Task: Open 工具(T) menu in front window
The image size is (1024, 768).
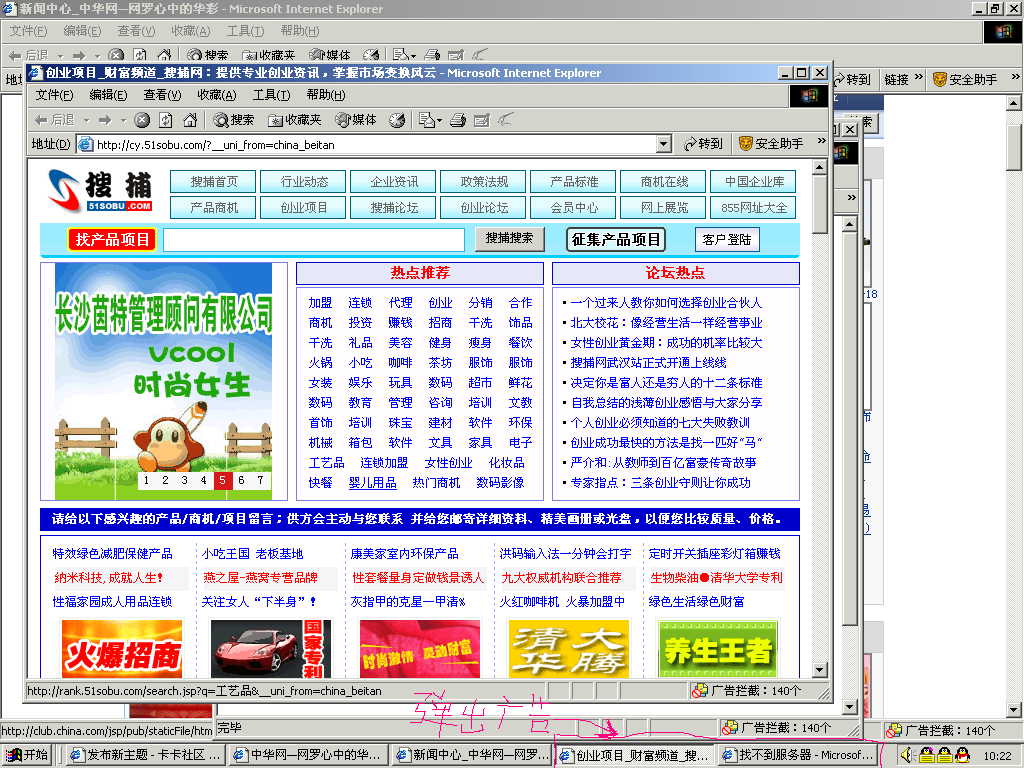Action: point(271,95)
